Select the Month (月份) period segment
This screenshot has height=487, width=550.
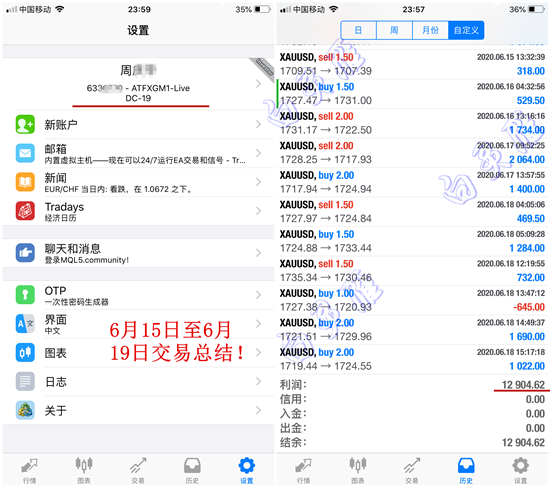(430, 30)
